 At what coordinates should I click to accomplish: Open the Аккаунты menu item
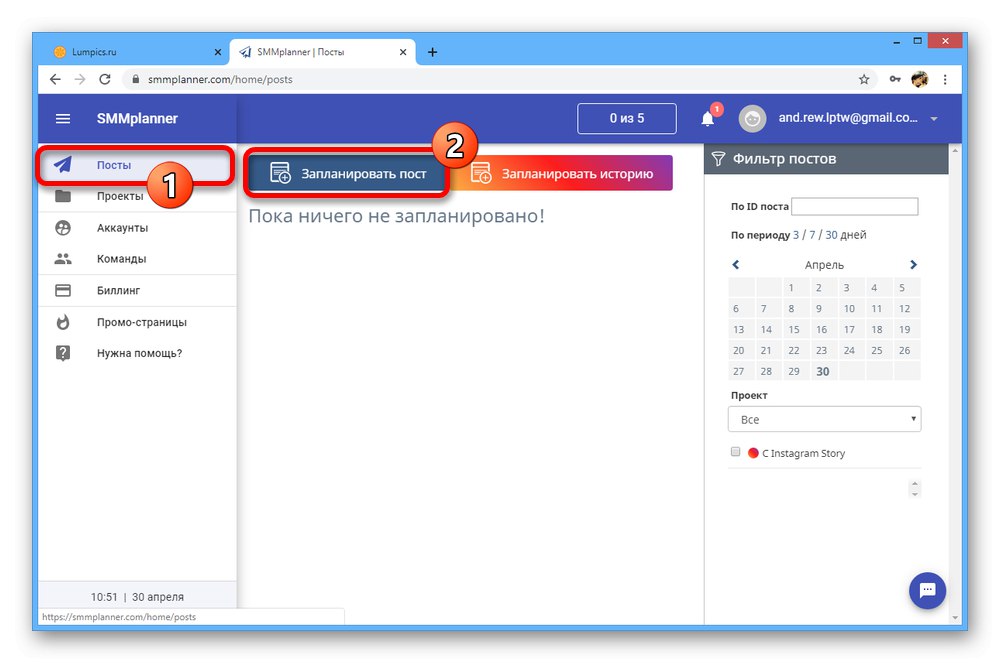click(137, 228)
